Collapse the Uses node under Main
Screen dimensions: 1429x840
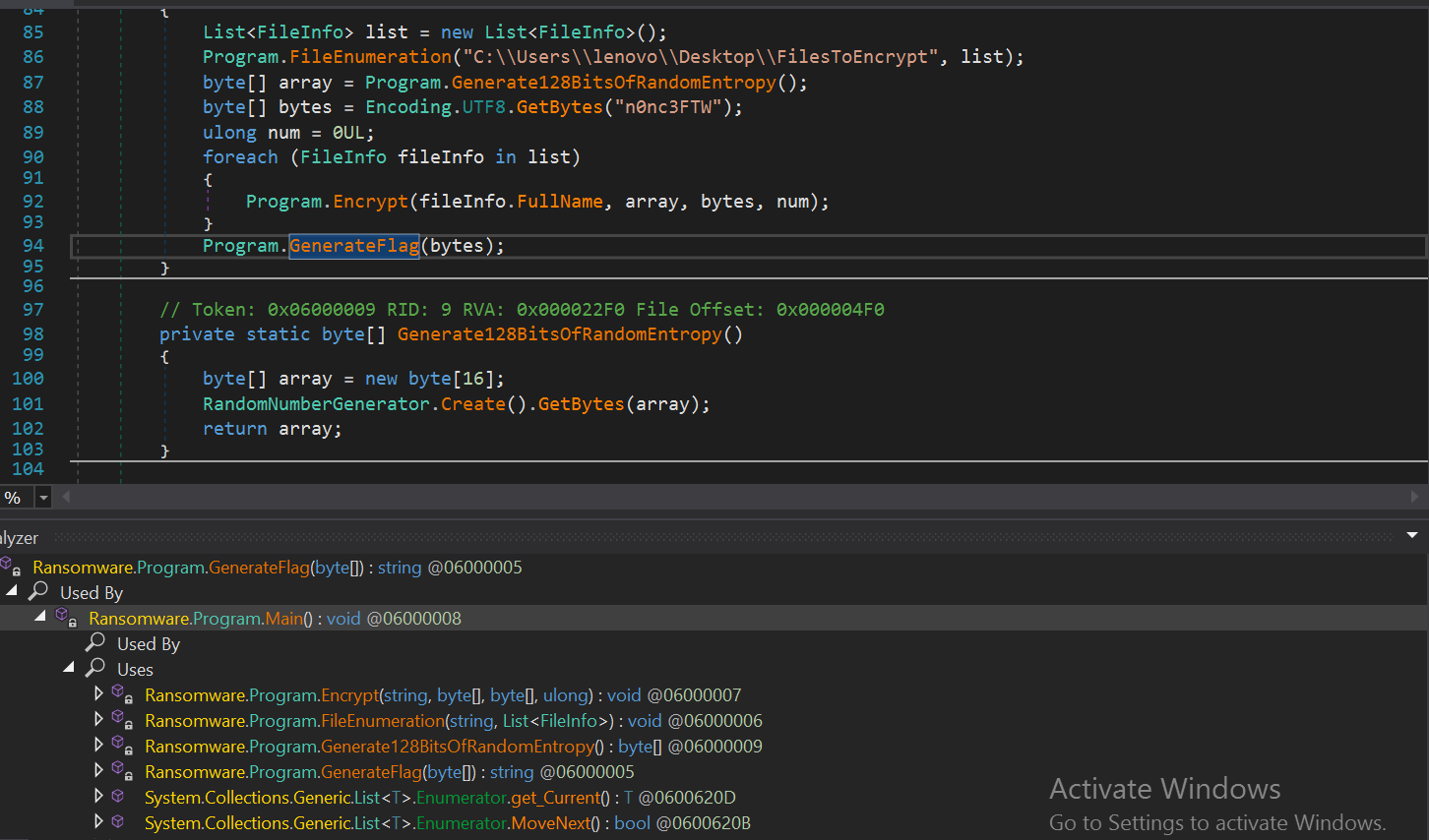coord(69,668)
